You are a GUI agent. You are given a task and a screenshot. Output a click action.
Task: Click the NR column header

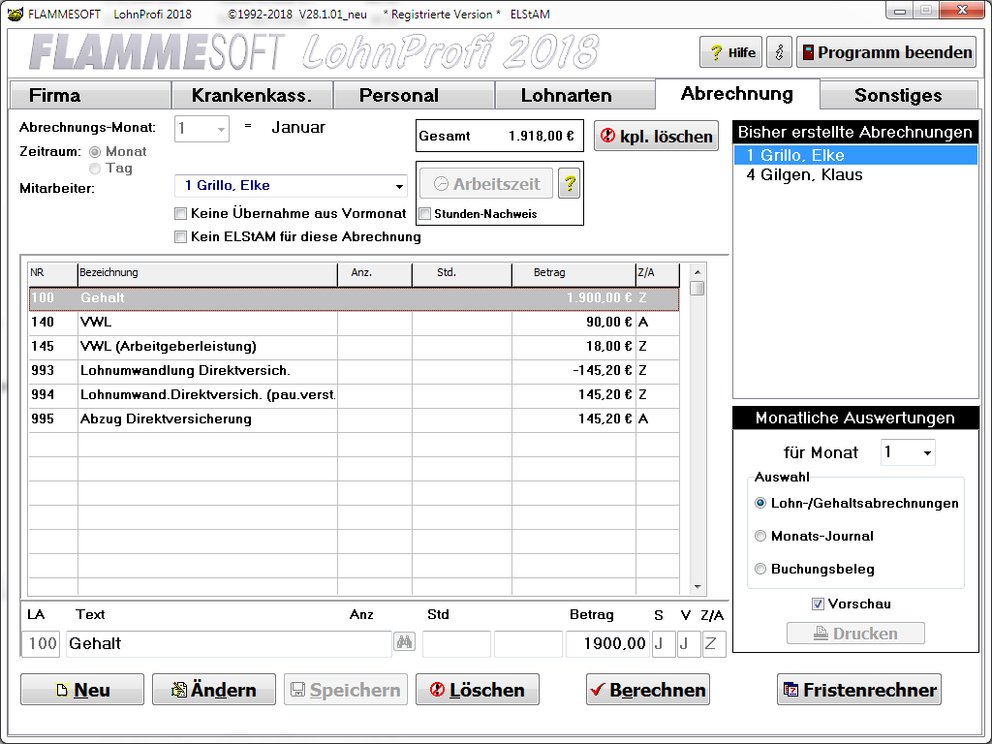[53, 273]
